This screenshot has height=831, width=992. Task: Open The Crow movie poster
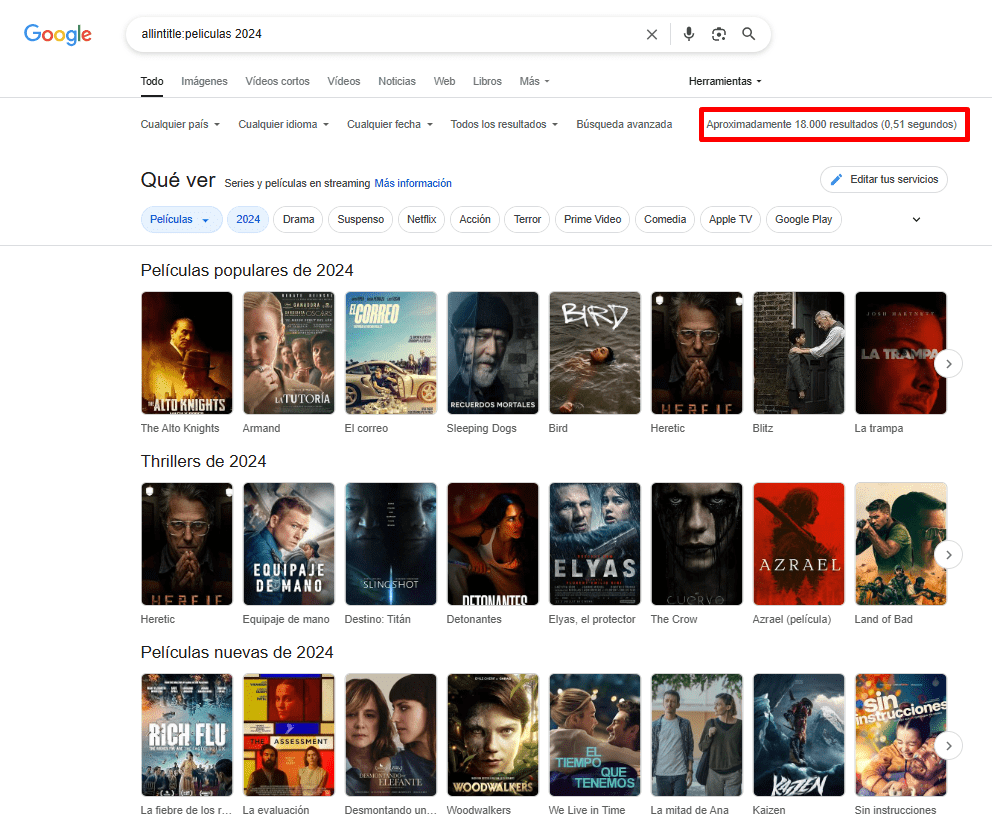[697, 544]
